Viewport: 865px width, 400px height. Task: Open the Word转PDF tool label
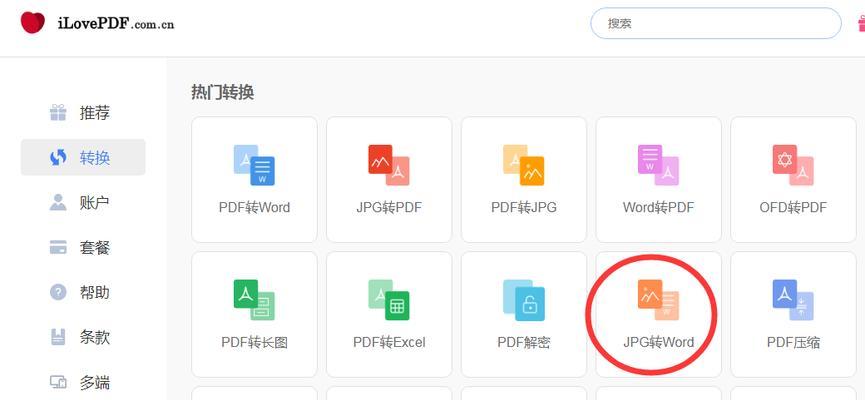point(658,207)
